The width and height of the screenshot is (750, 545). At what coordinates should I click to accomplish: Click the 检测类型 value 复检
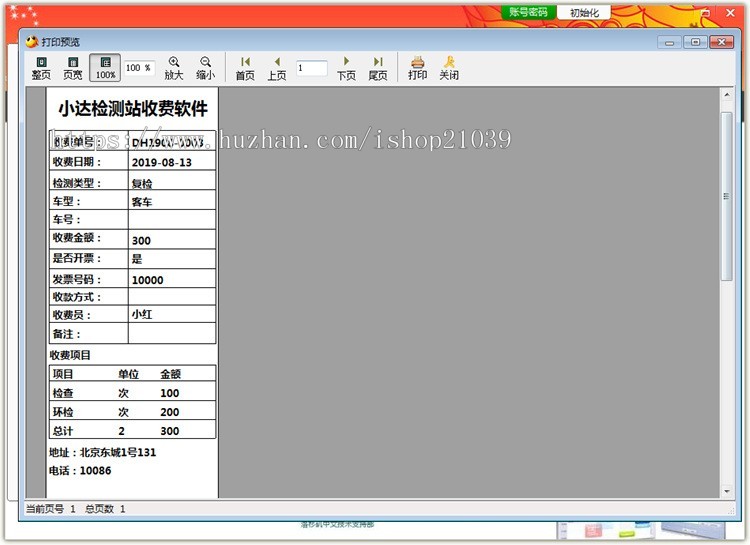tap(142, 184)
